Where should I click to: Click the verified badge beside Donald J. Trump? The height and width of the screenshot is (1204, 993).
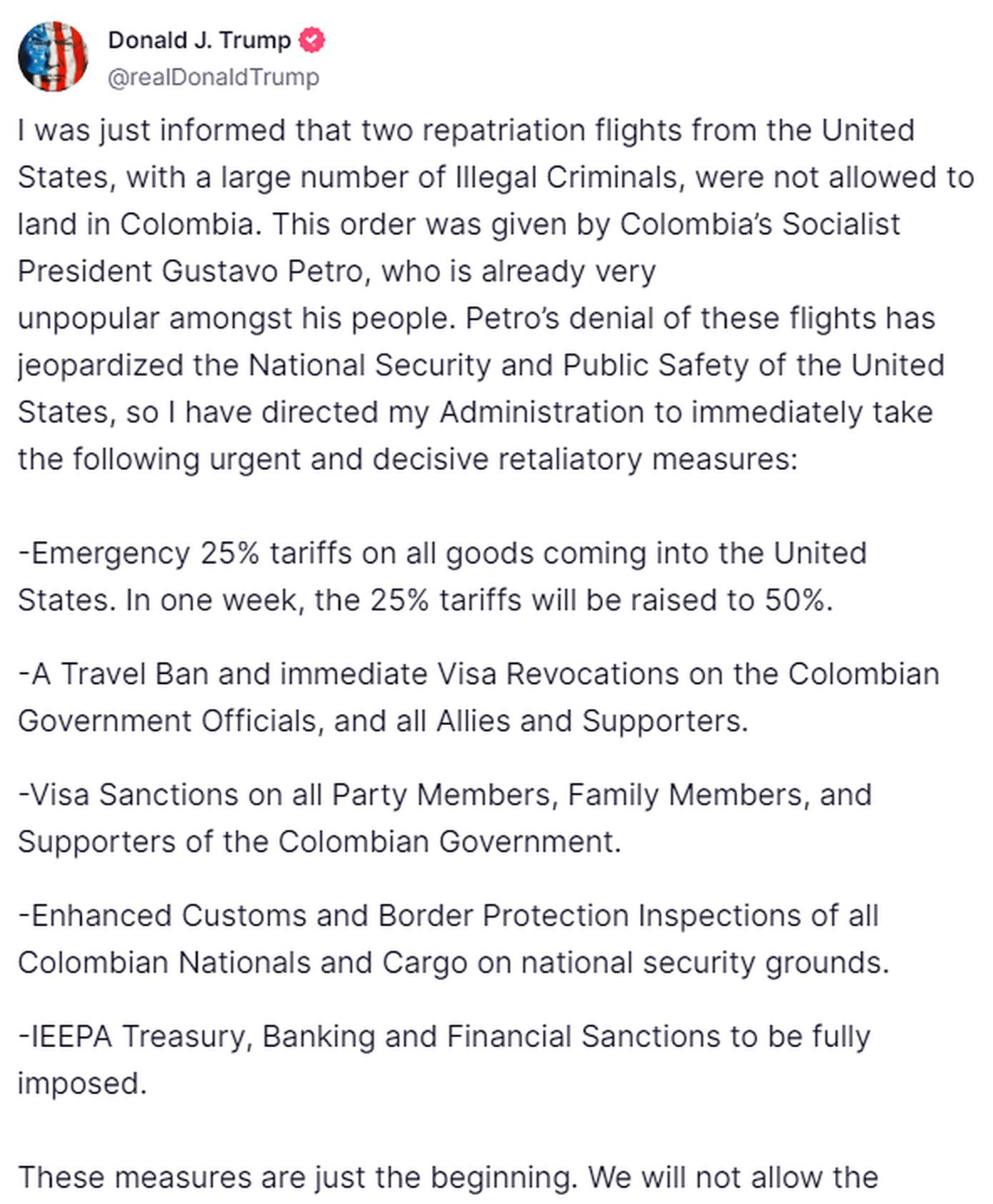(x=311, y=40)
